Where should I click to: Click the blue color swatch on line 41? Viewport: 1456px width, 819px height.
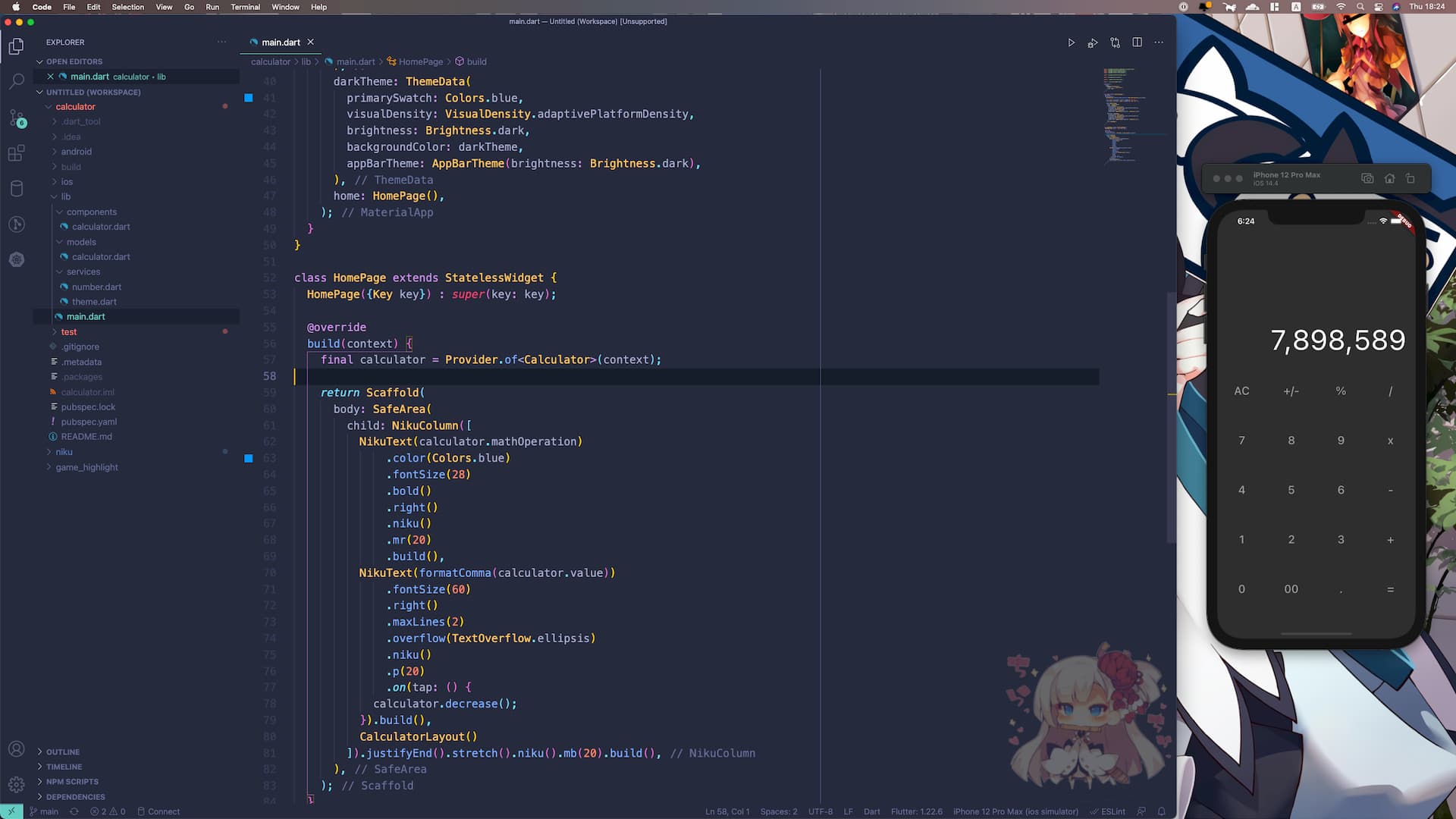point(249,98)
